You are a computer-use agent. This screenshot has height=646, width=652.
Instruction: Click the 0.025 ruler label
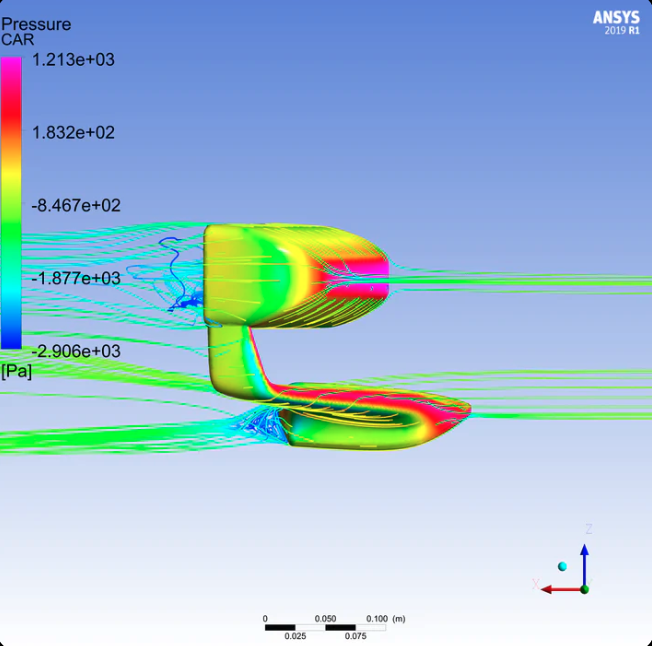(295, 636)
